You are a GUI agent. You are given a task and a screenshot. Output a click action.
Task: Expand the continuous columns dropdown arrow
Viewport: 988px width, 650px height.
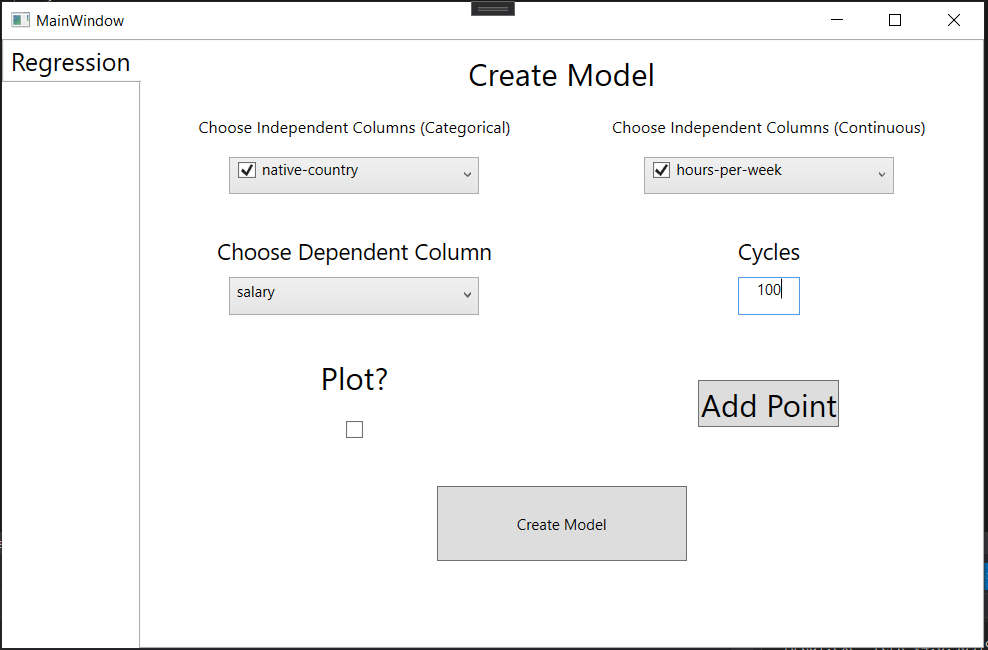pyautogui.click(x=881, y=175)
